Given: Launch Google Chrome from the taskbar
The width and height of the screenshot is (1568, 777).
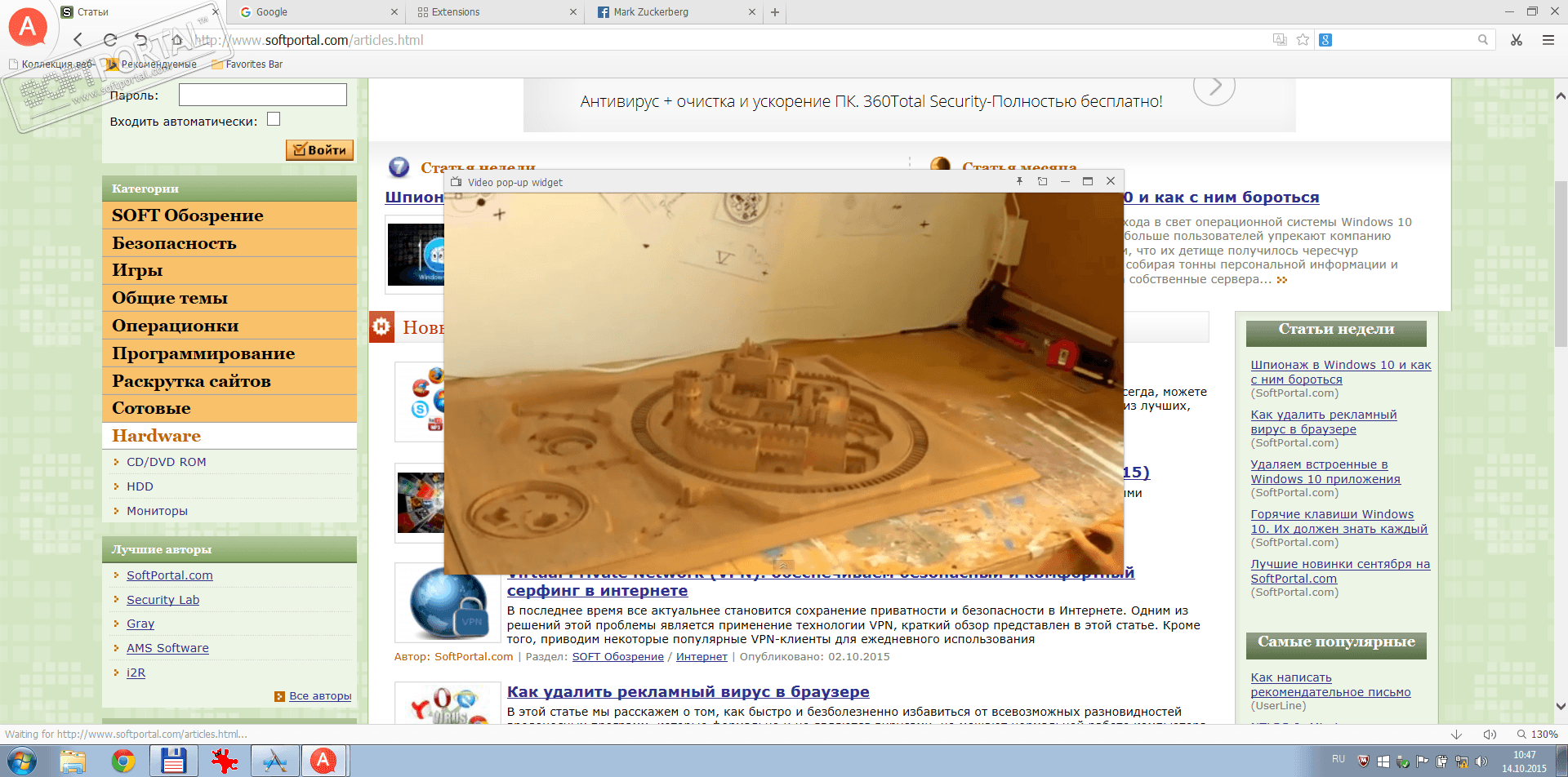Looking at the screenshot, I should pos(123,761).
